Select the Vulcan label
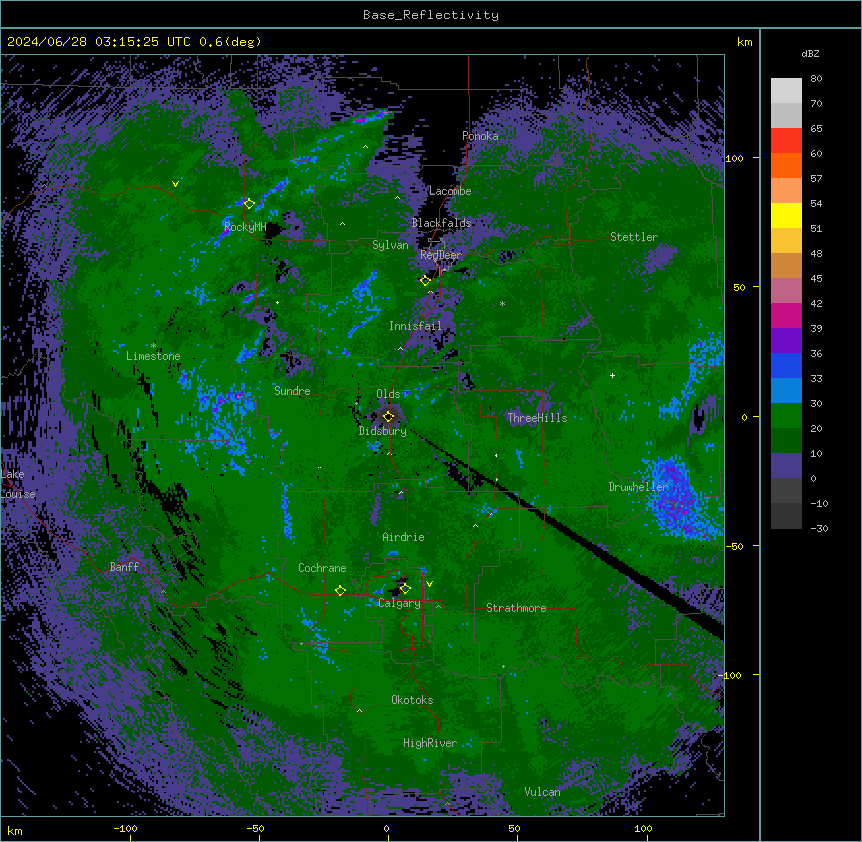862x842 pixels. click(543, 792)
